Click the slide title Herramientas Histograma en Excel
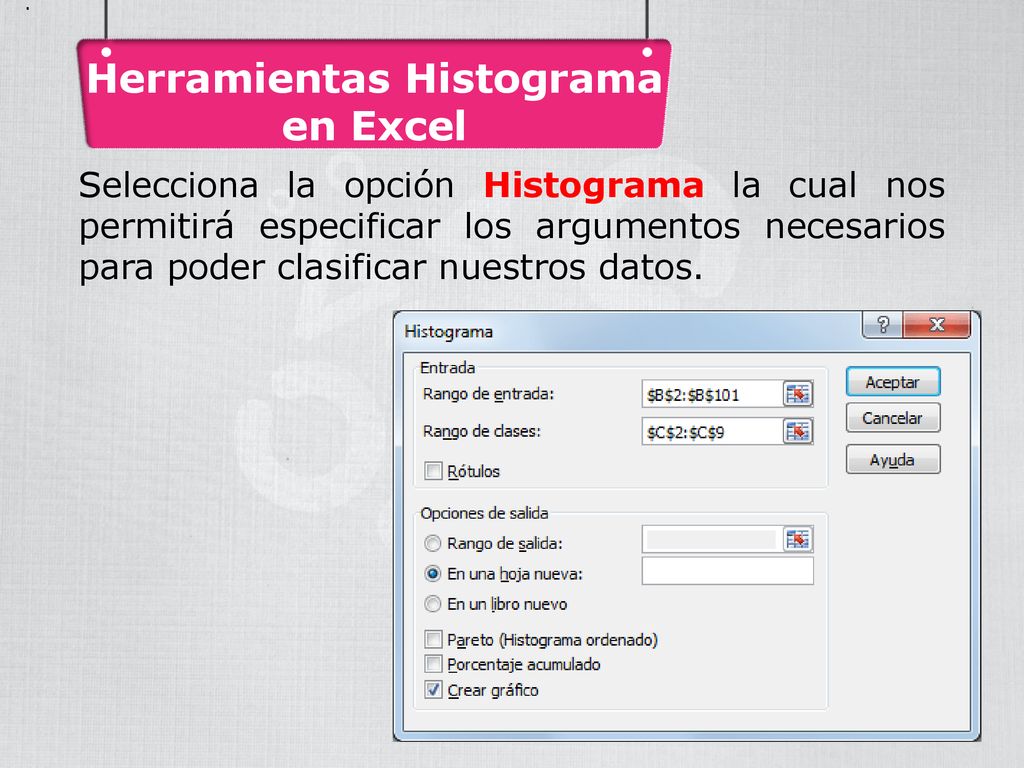 [x=374, y=101]
